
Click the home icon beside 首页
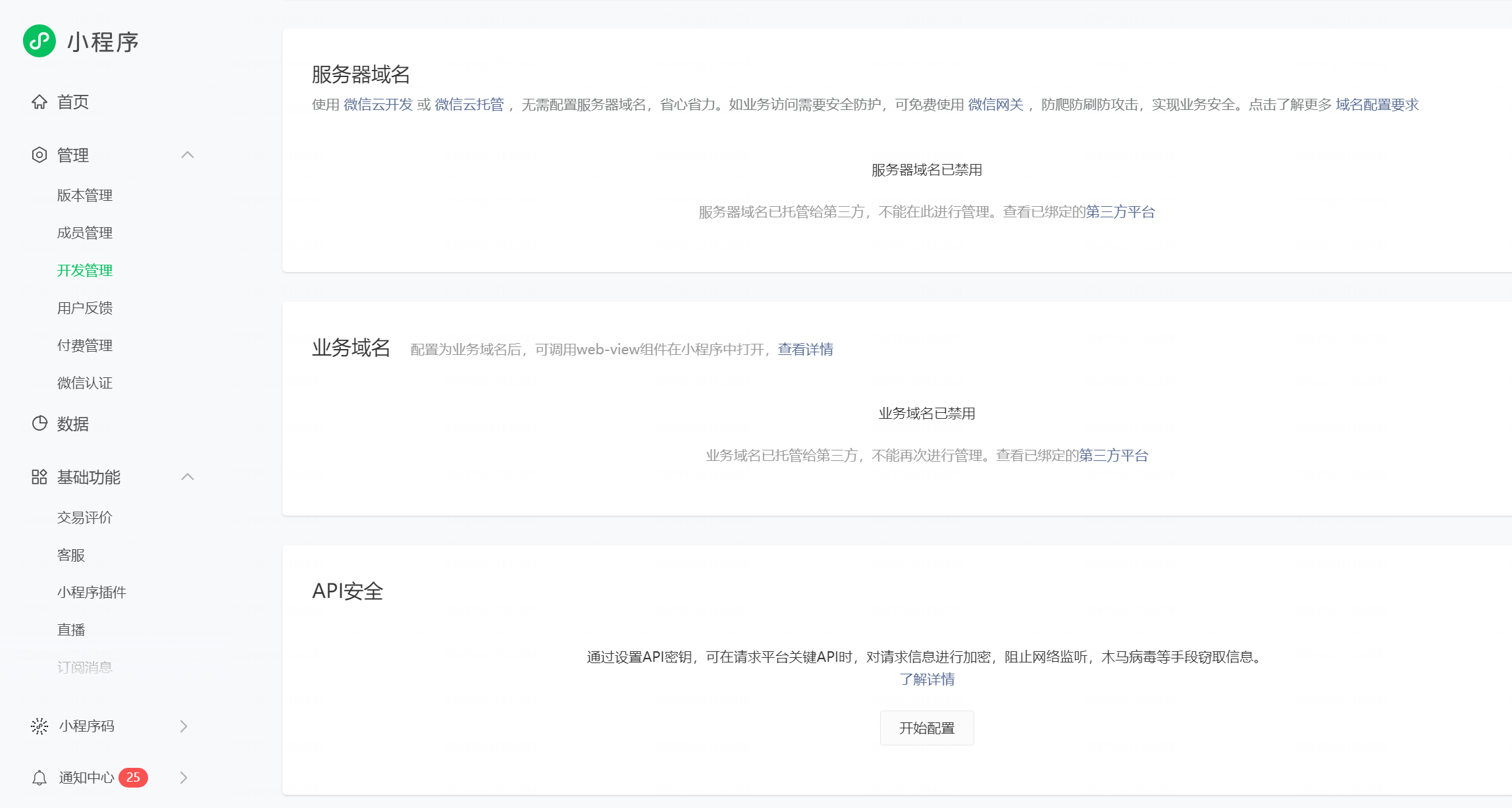tap(39, 102)
